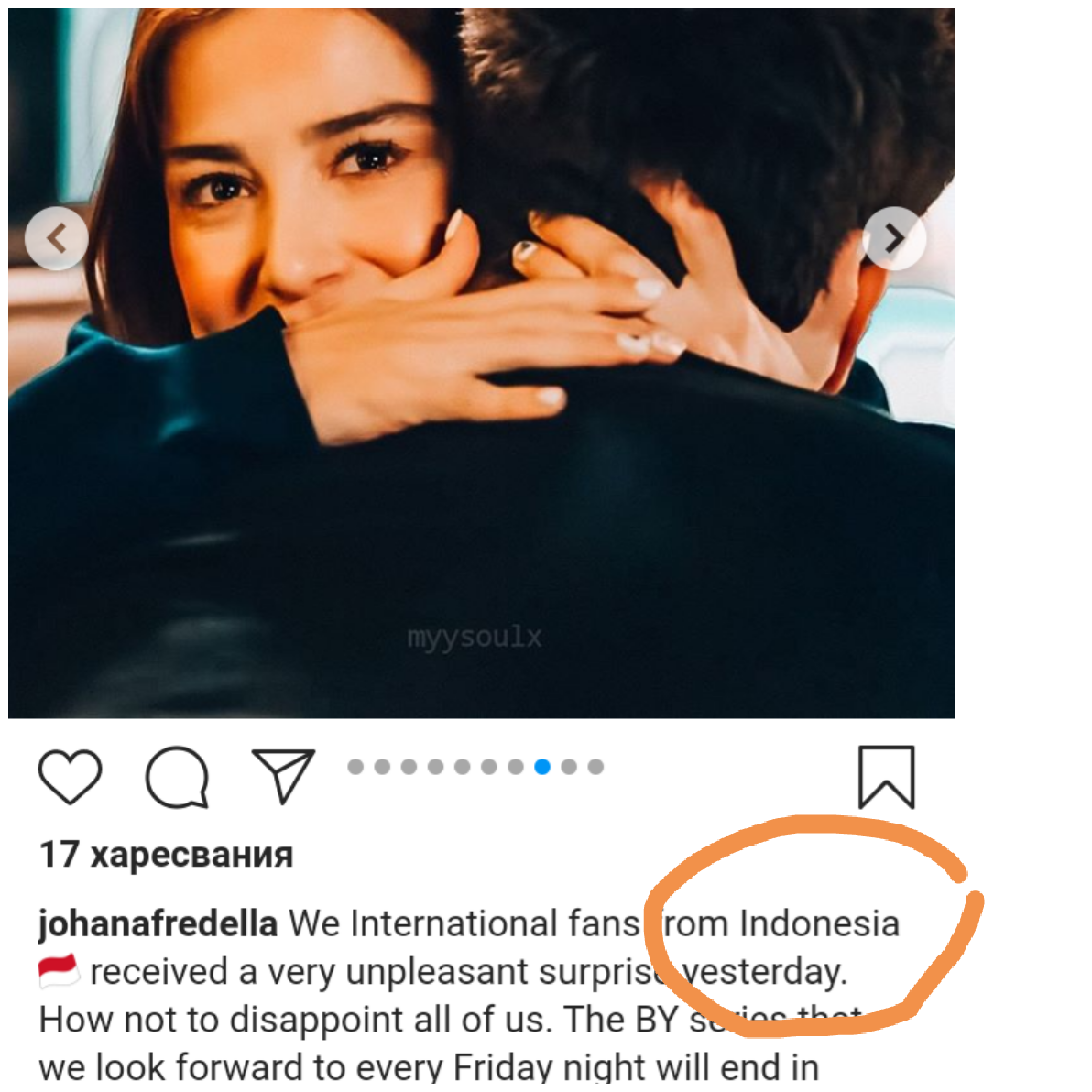Jump to the last carousel dot
Image resolution: width=1092 pixels, height=1092 pixels.
tap(595, 767)
